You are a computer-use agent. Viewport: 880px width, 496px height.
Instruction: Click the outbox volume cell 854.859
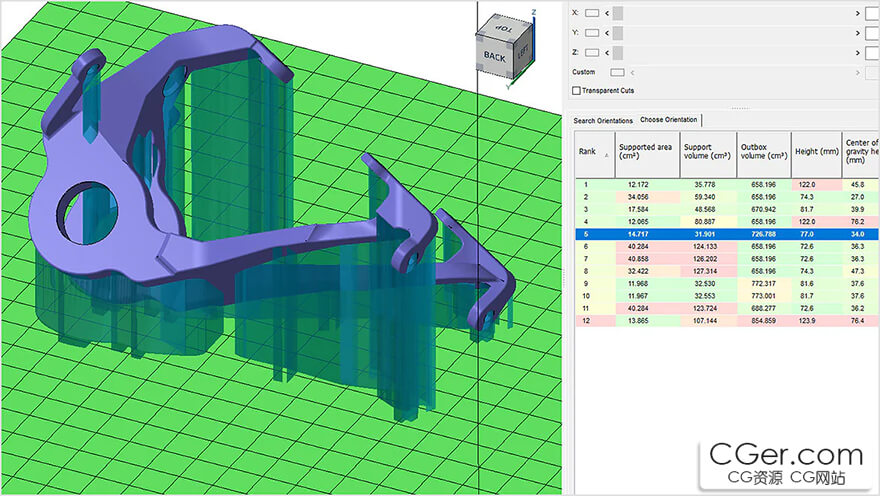coord(763,320)
